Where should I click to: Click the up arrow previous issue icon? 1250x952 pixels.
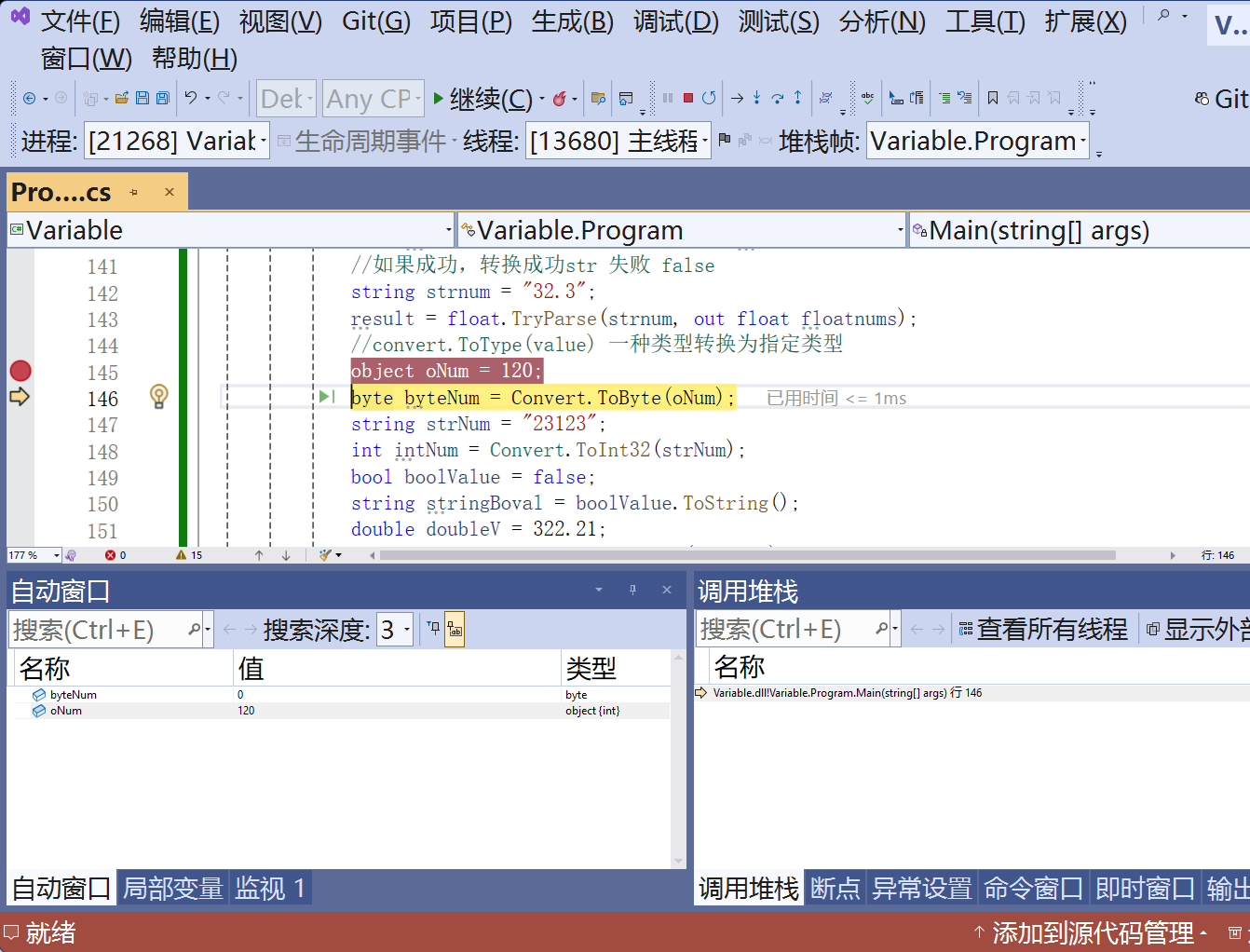[x=259, y=555]
